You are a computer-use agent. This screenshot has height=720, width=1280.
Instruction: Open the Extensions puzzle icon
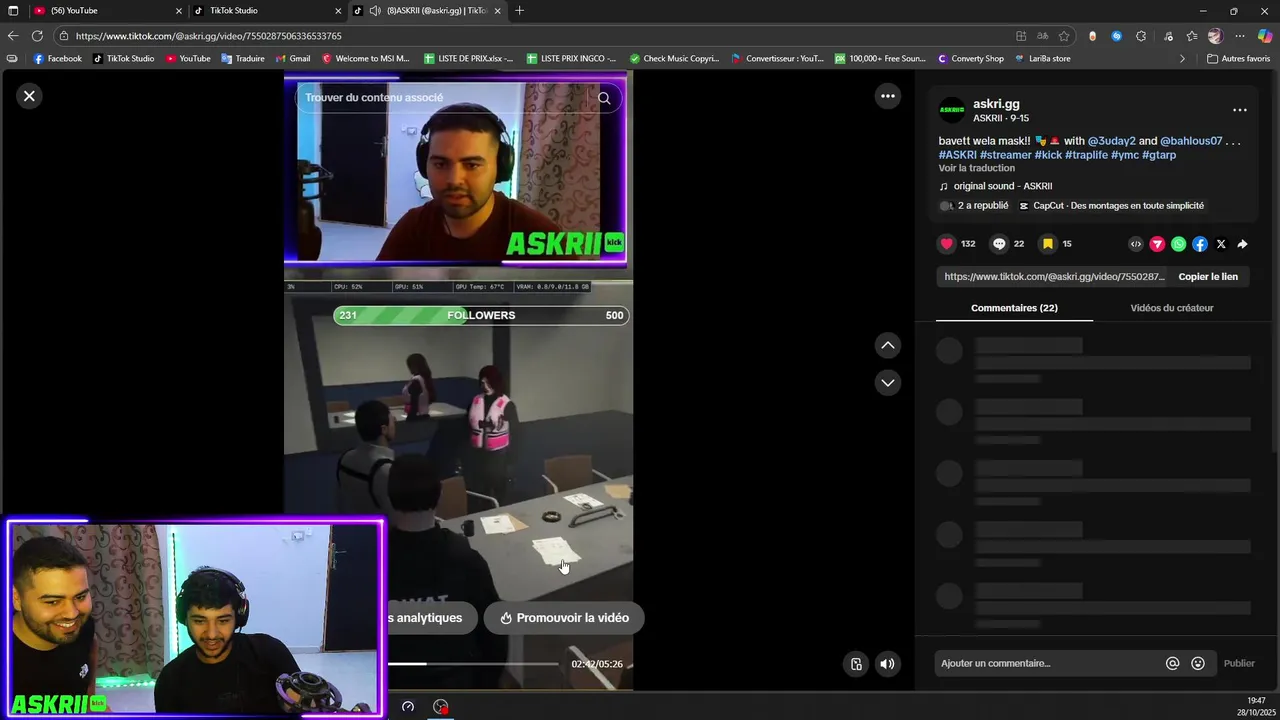[1141, 36]
